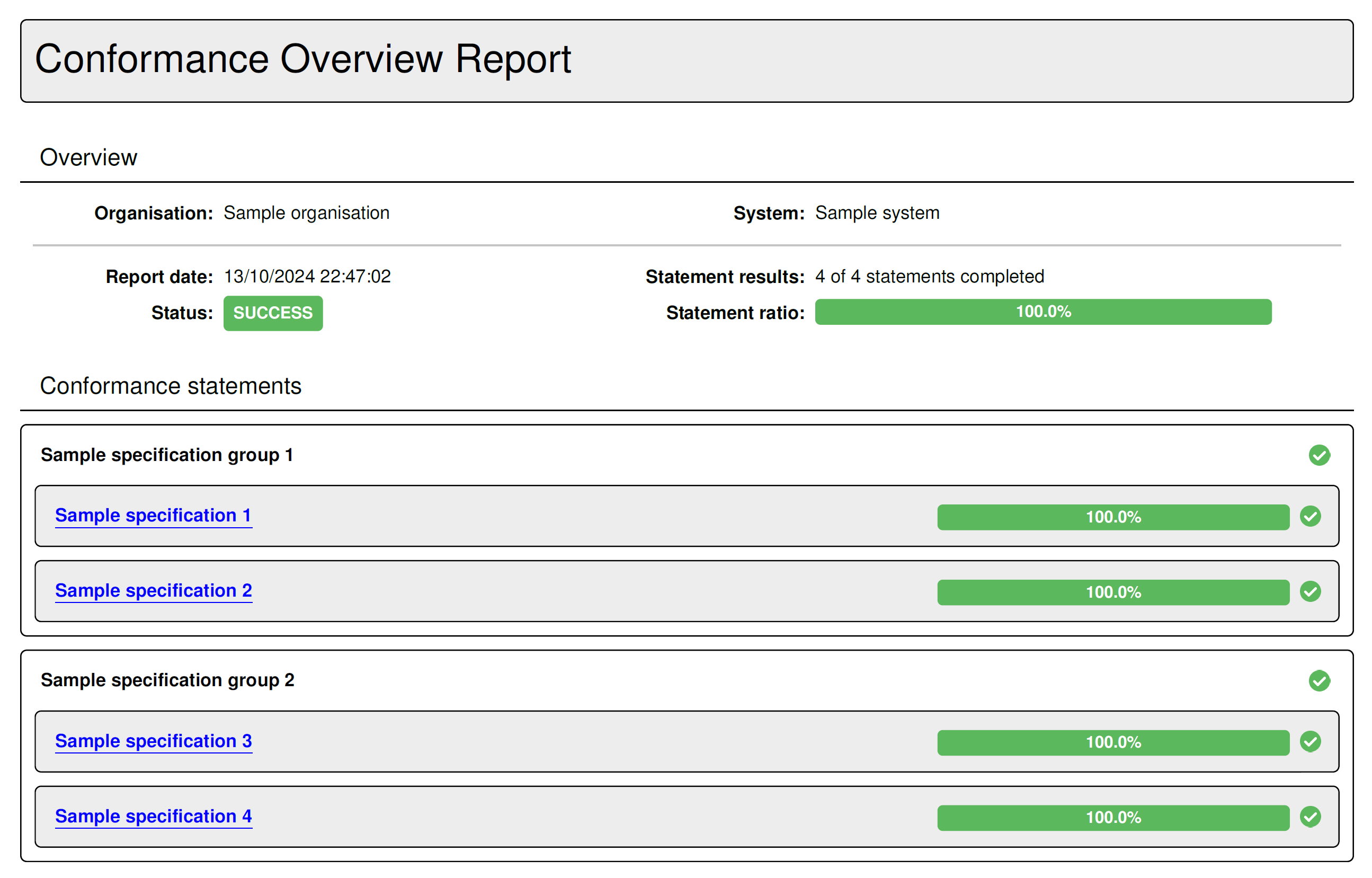Viewport: 1372px width, 878px height.
Task: Click the green SUCCESS status badge
Action: (x=273, y=313)
